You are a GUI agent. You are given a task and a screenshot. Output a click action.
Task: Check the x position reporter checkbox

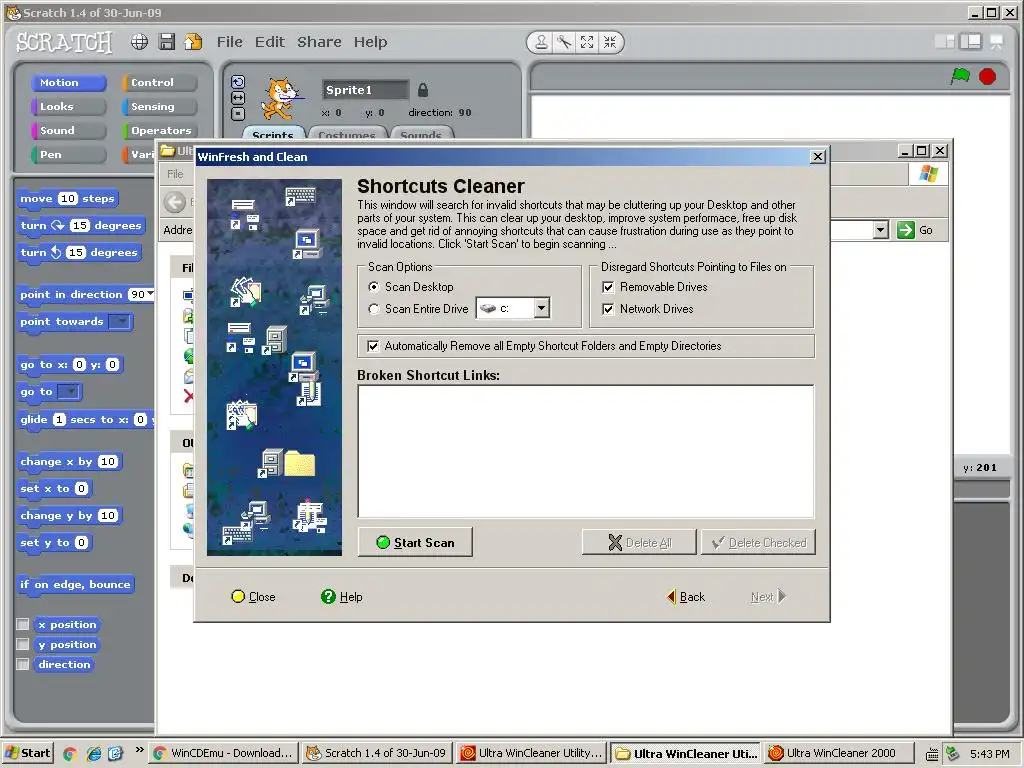click(x=23, y=624)
